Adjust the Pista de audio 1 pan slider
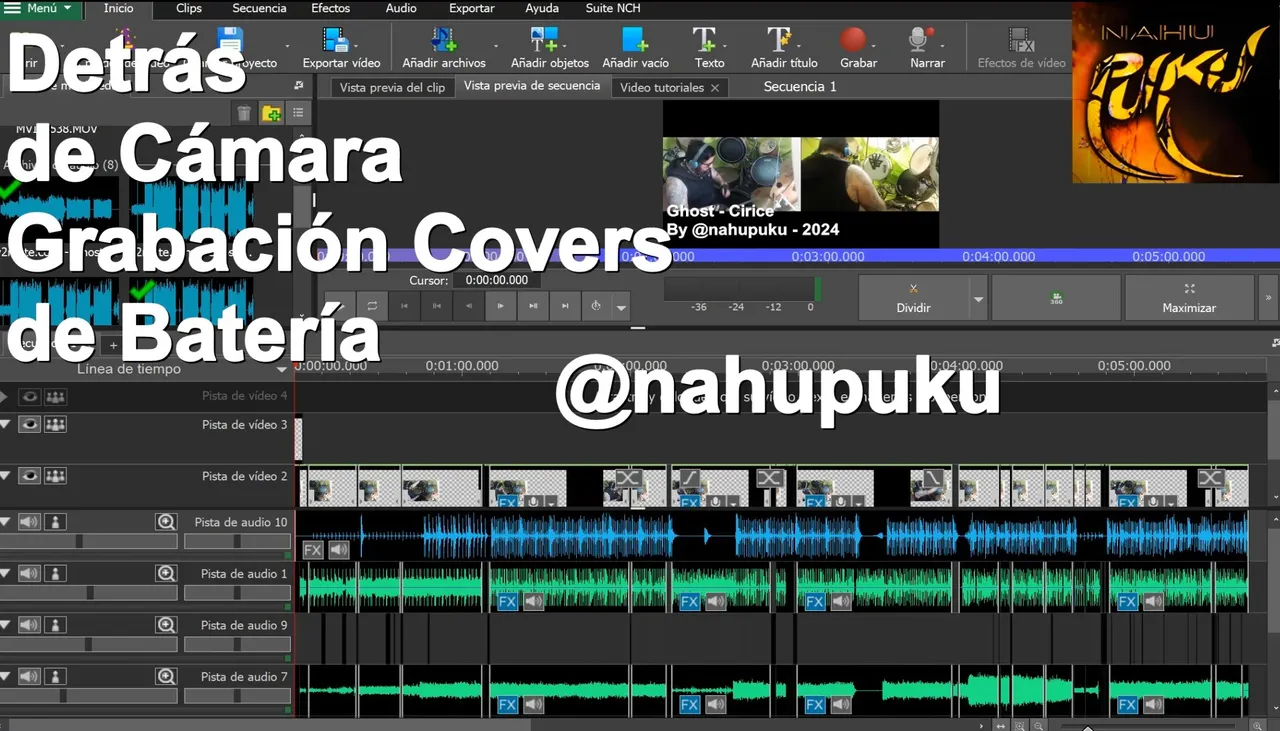 (x=237, y=593)
